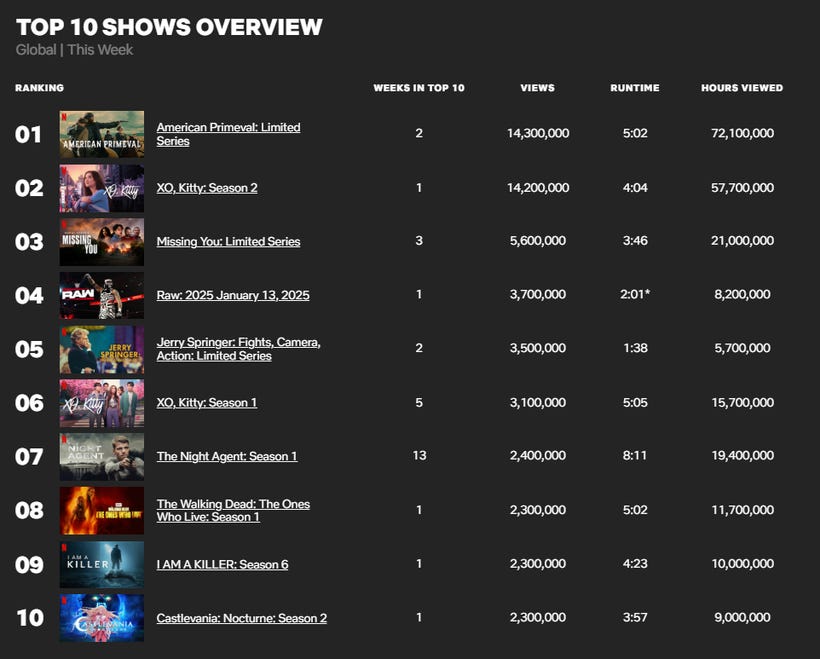Click the 72,100,000 hours viewed value
The image size is (820, 659).
tap(743, 133)
